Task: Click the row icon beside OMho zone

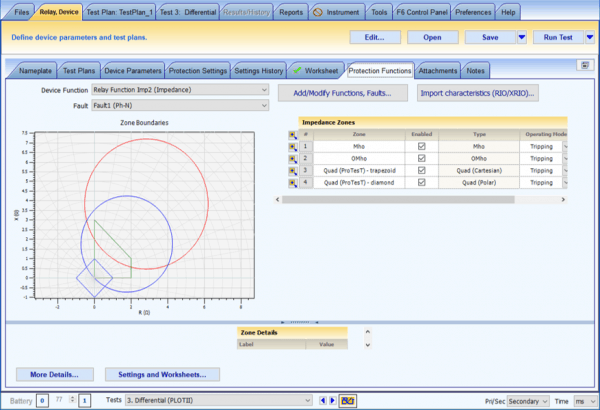Action: point(291,158)
